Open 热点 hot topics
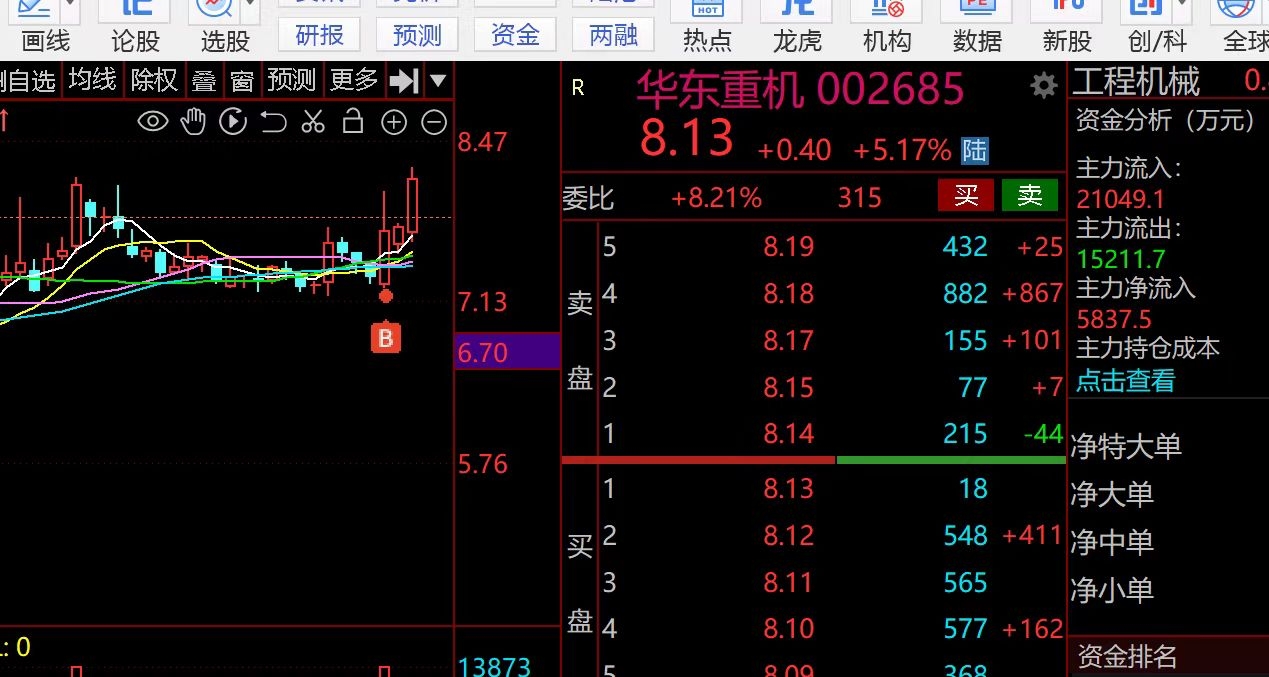 707,41
